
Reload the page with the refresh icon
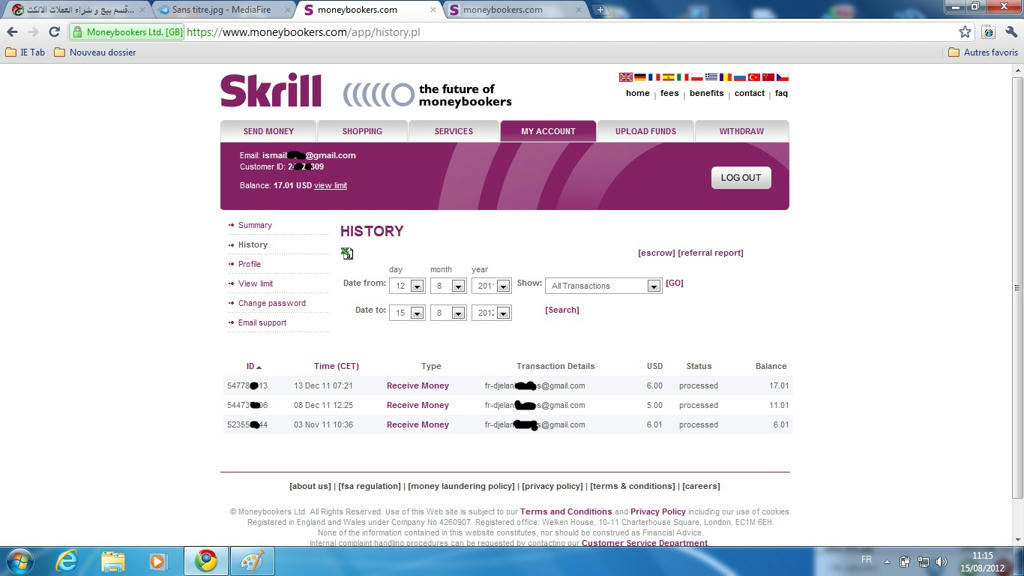(x=54, y=32)
